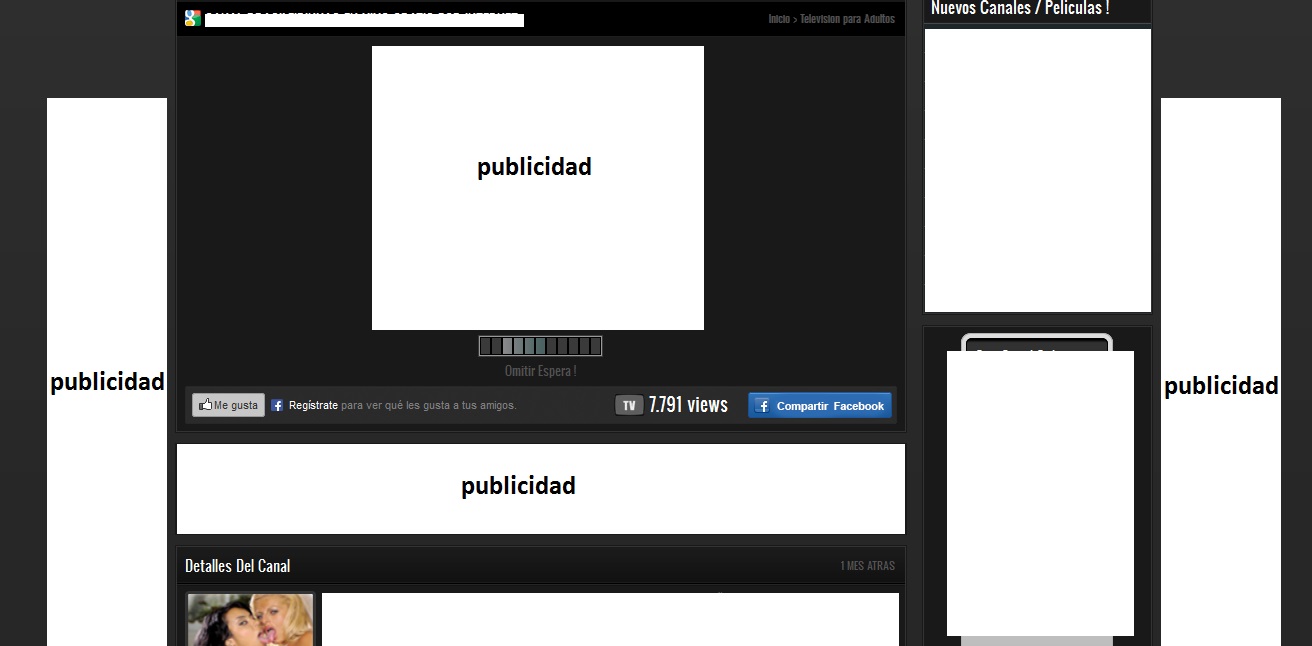This screenshot has width=1312, height=646.
Task: Click the 7.791 views counter
Action: [x=688, y=405]
